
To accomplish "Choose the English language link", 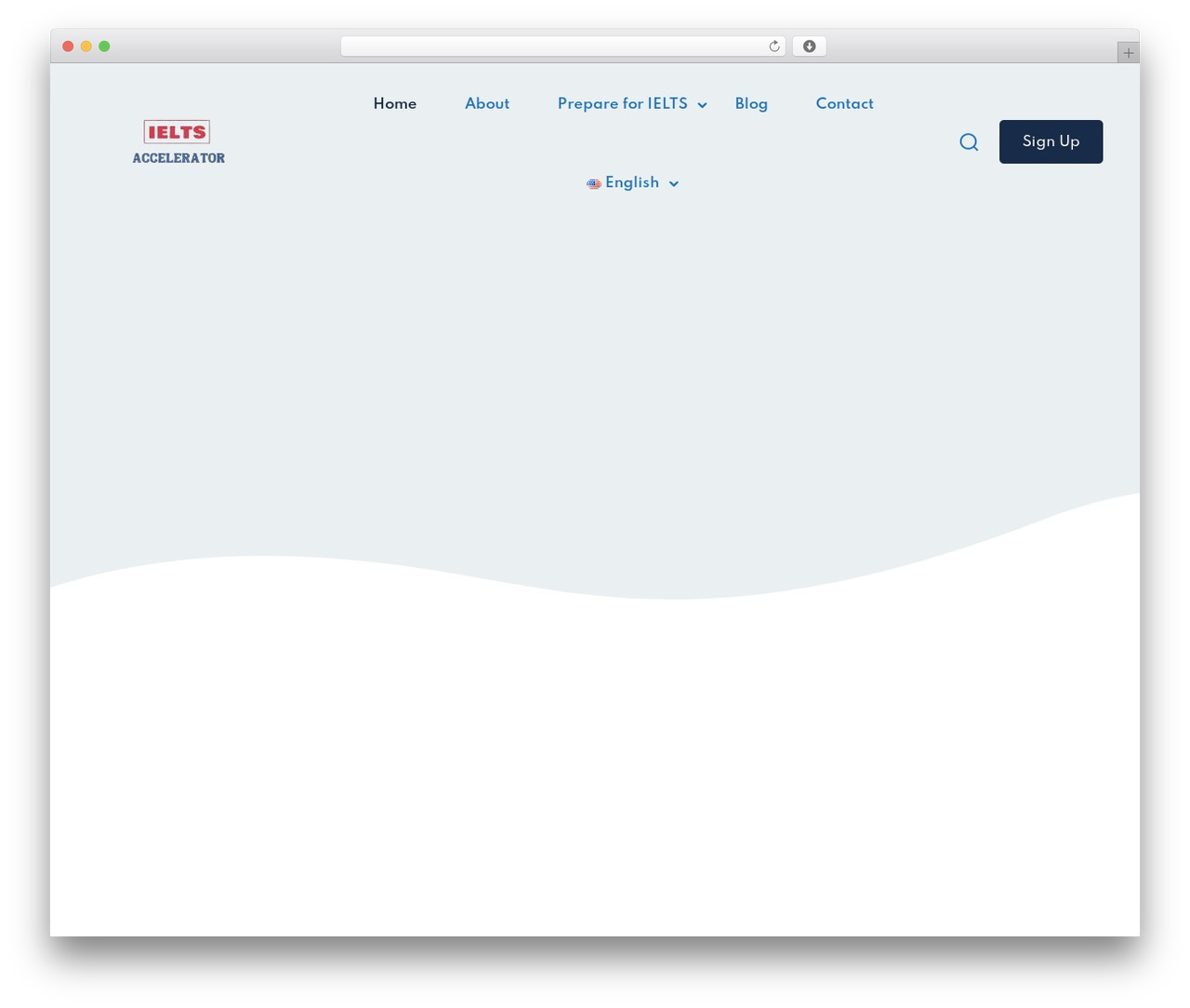I will click(632, 183).
